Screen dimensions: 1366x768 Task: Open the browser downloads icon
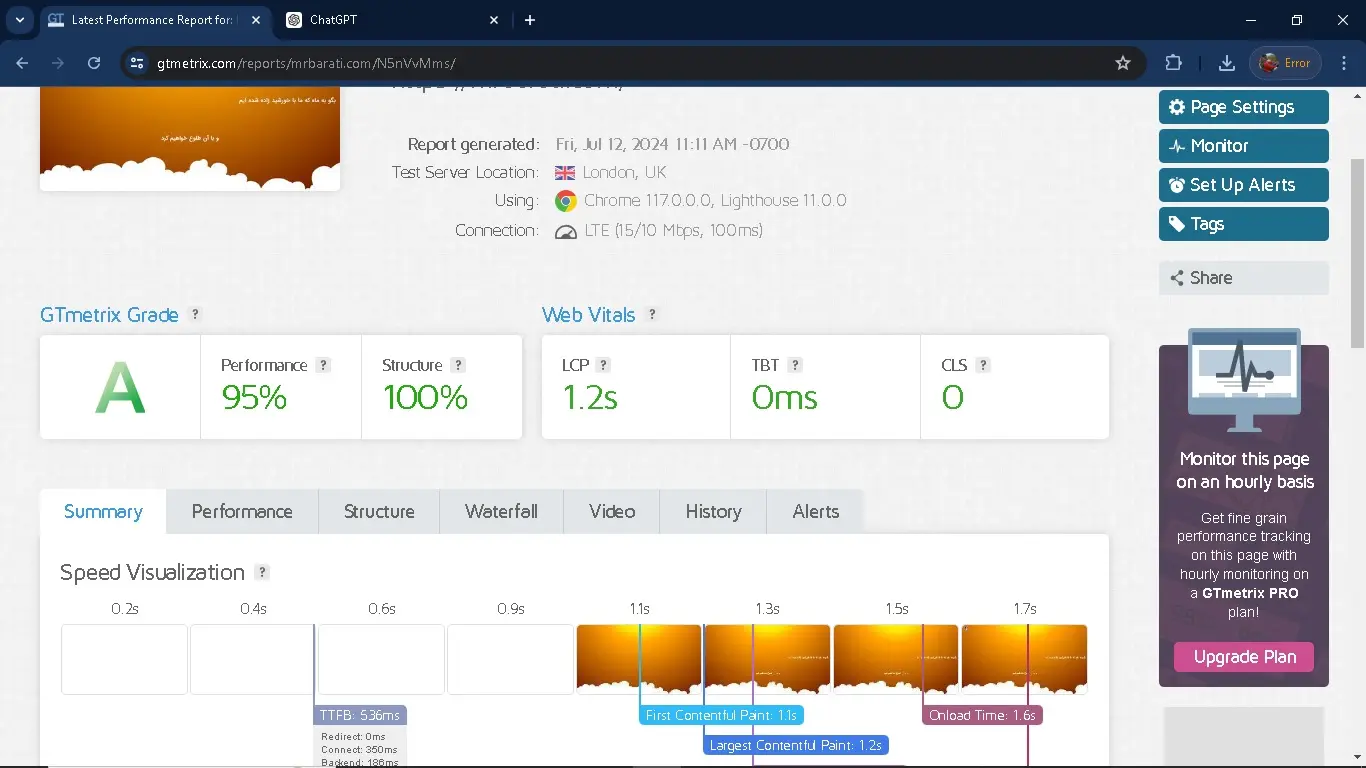[1226, 63]
